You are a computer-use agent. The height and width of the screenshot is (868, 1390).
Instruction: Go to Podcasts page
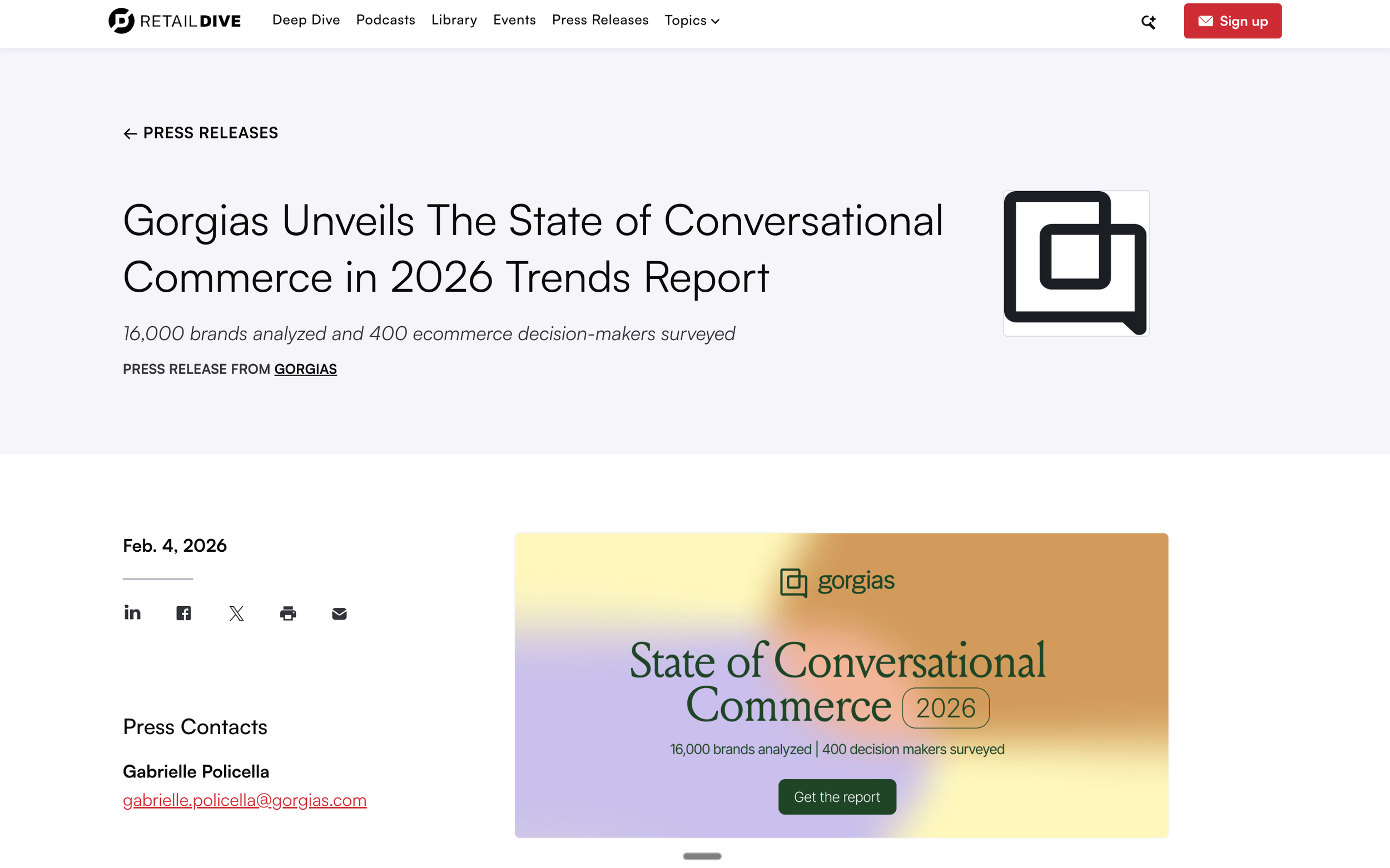click(x=385, y=20)
